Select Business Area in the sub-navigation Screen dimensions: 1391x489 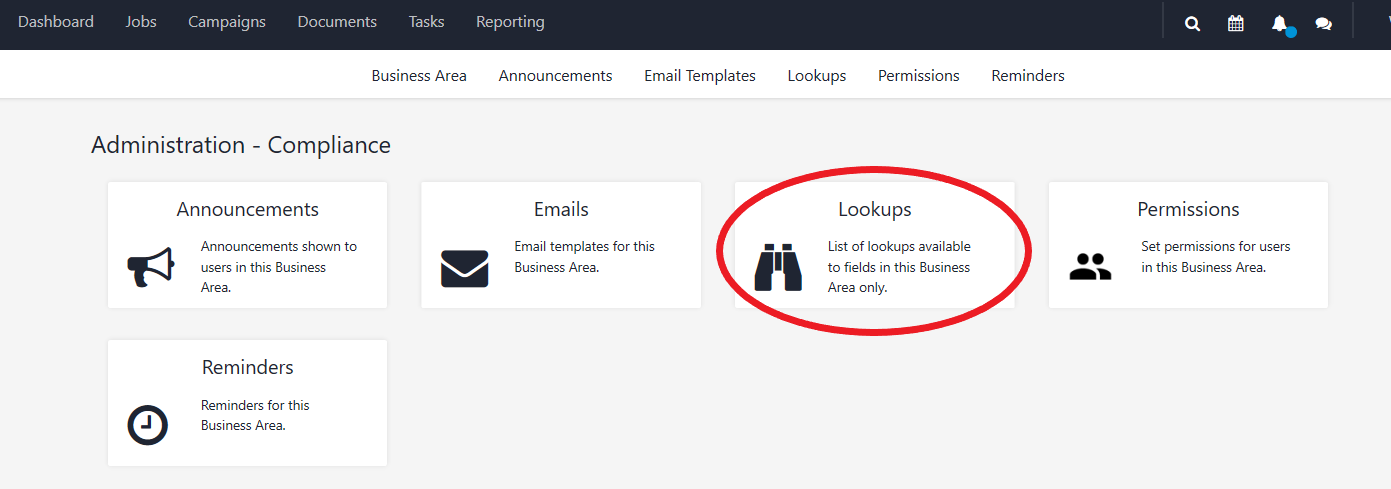tap(419, 76)
